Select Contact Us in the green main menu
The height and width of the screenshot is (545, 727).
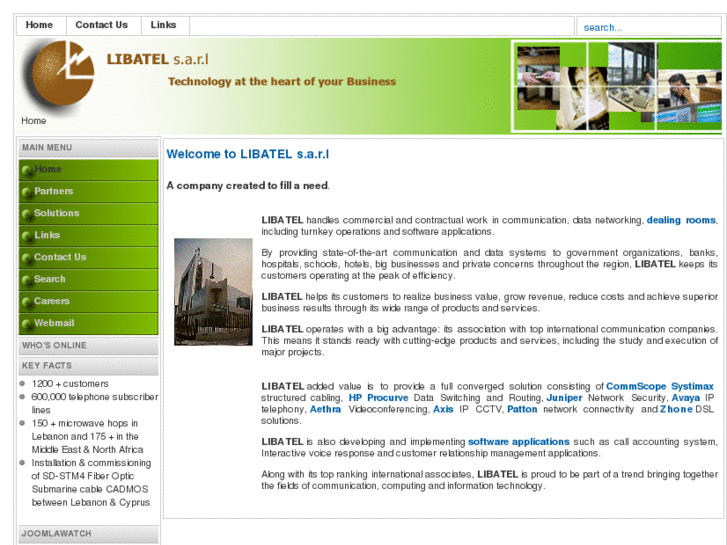(x=88, y=257)
